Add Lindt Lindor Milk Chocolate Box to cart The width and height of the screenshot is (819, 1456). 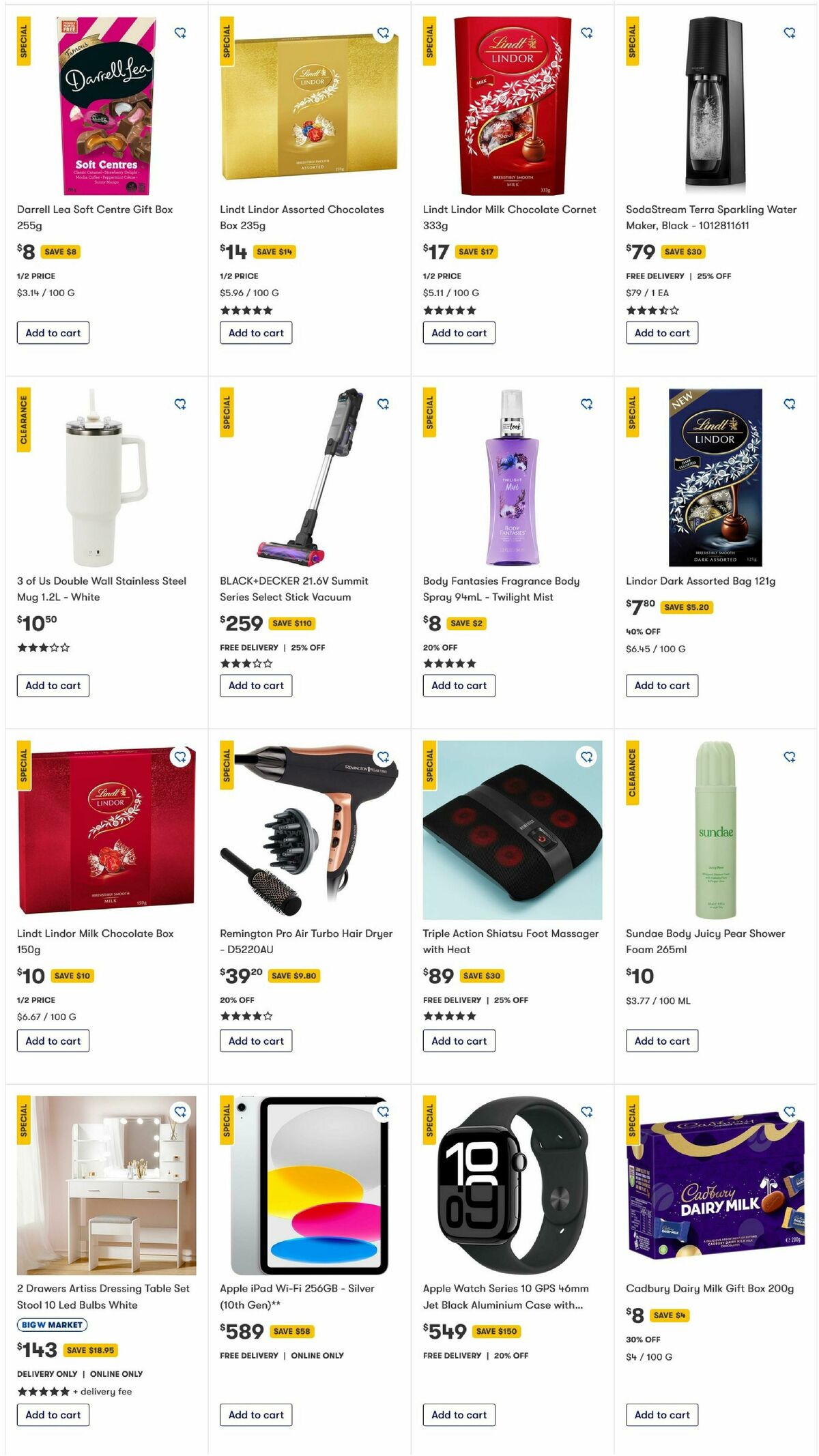[52, 1040]
